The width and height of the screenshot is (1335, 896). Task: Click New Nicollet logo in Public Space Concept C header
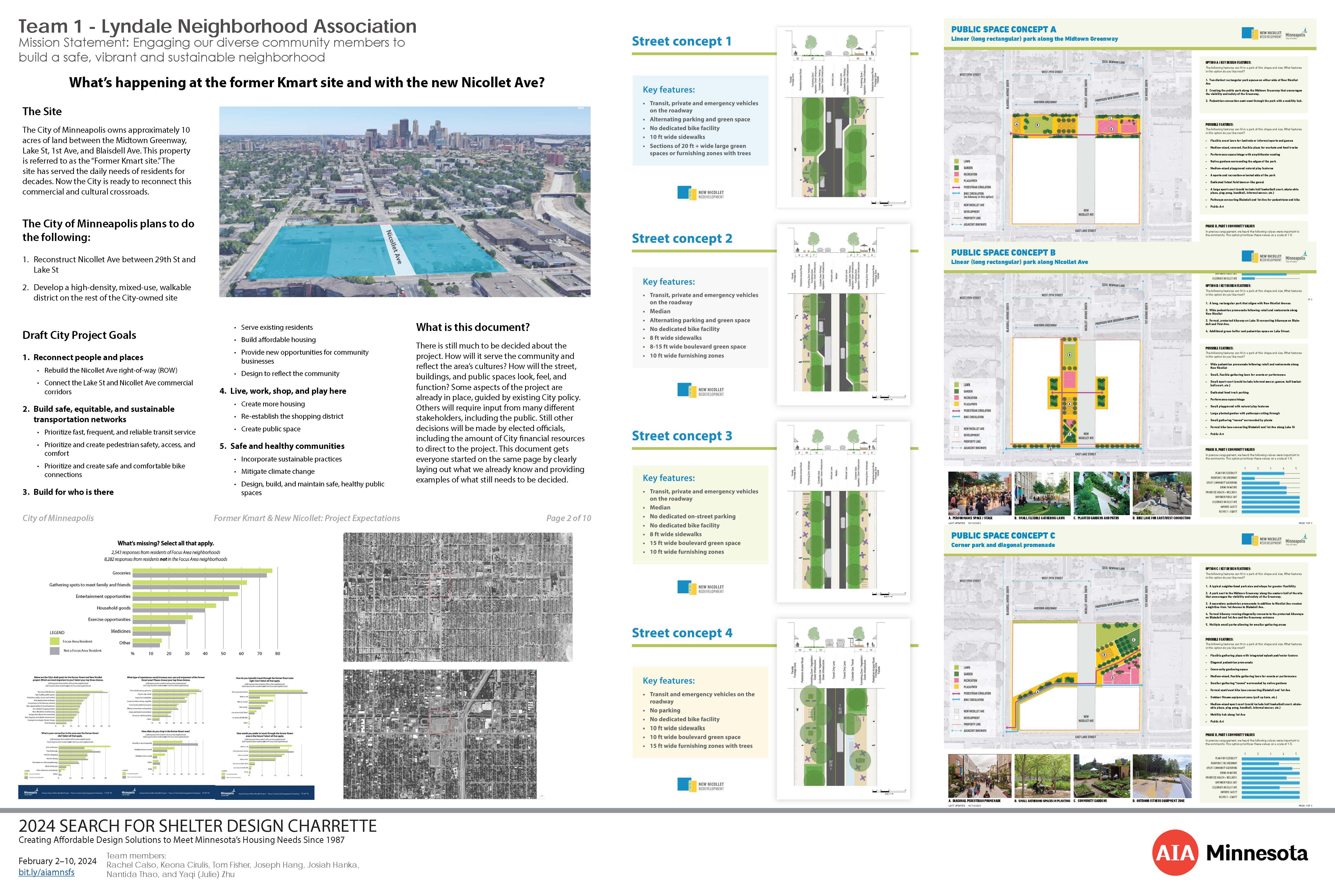1261,540
